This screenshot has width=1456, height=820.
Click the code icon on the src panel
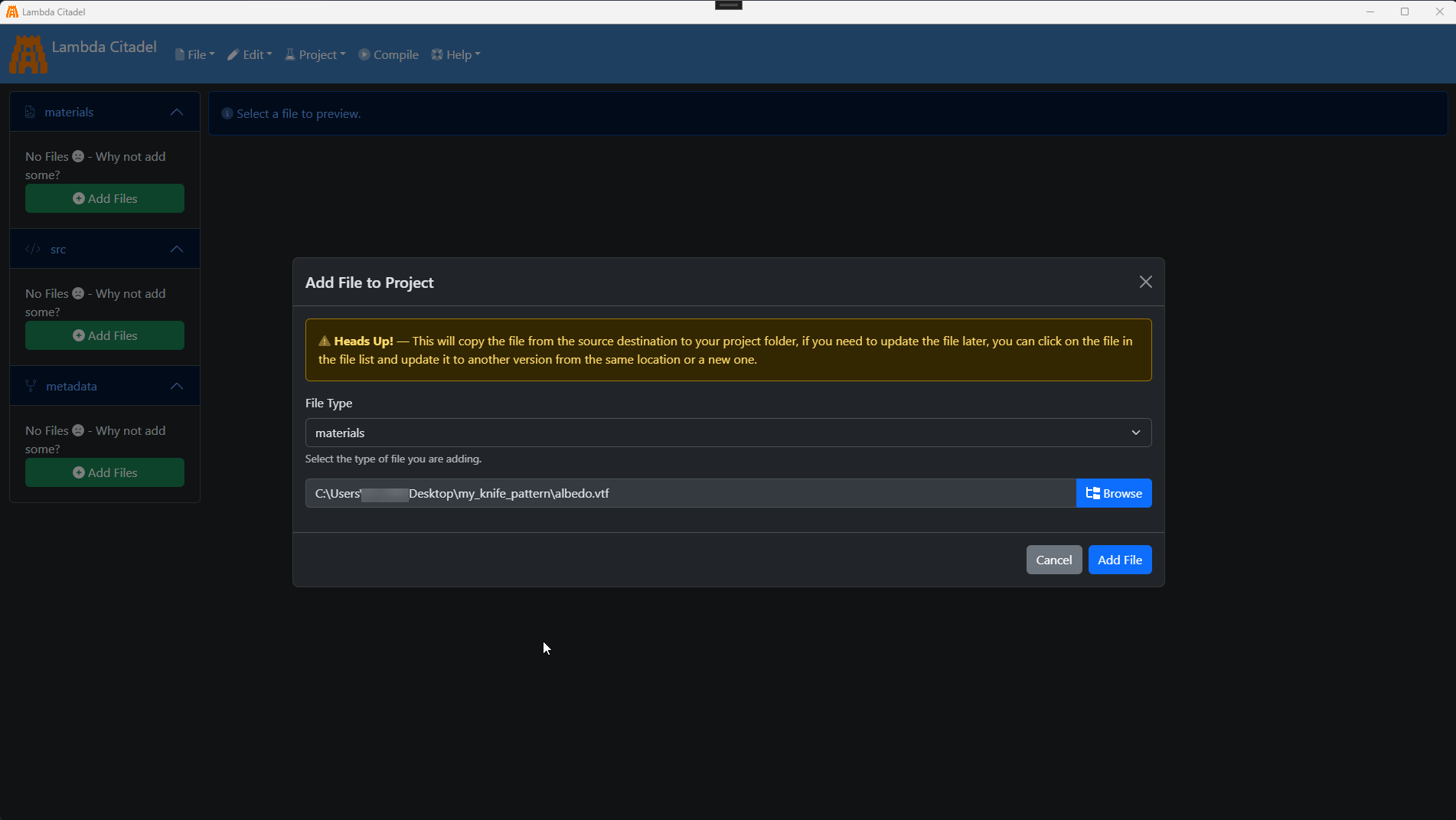pos(32,249)
